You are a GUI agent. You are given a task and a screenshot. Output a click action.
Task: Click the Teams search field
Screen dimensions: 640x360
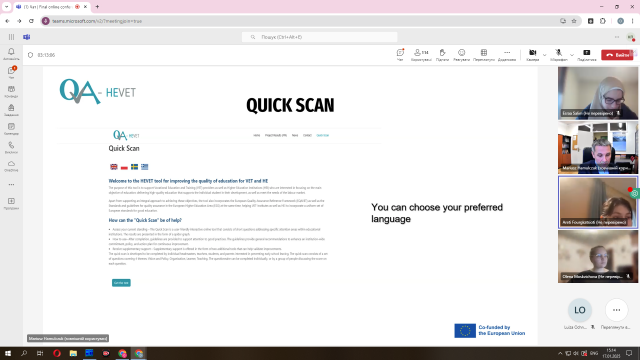tap(320, 37)
